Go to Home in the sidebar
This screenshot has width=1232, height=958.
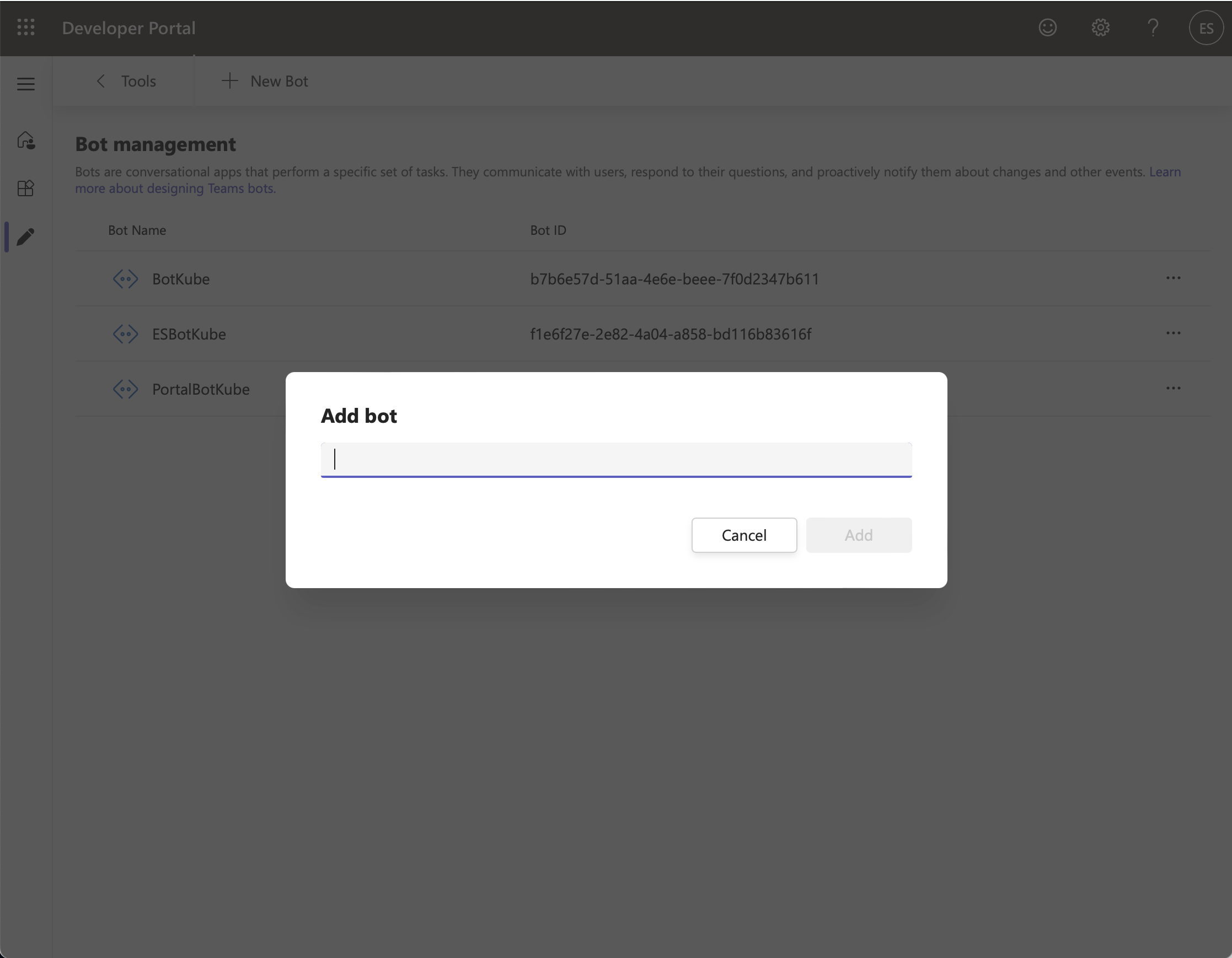click(26, 140)
